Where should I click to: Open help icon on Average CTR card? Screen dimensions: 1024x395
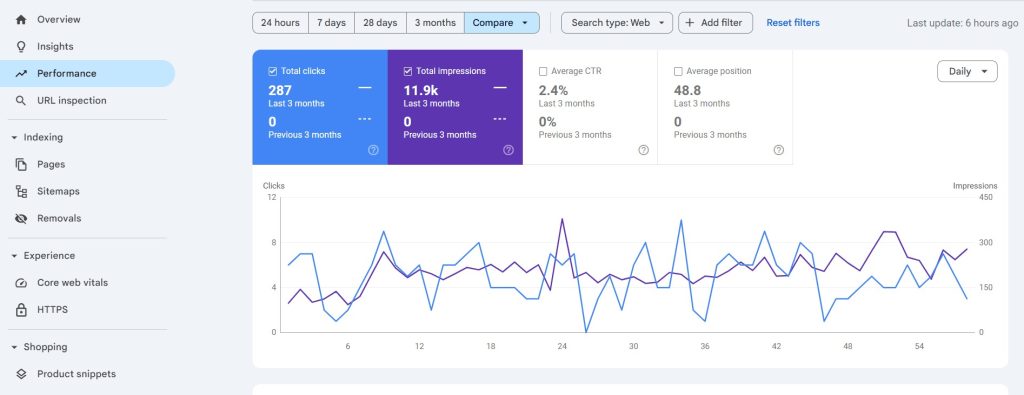pos(643,150)
